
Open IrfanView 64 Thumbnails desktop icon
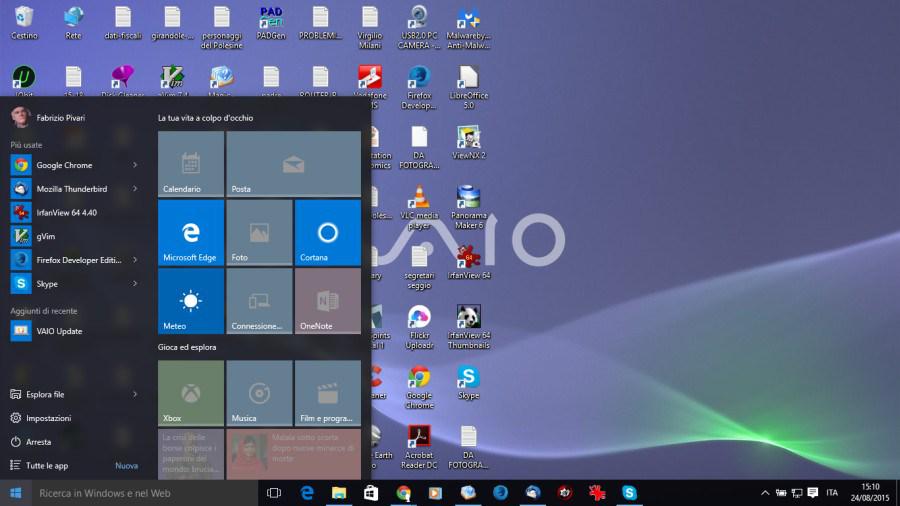(x=468, y=327)
